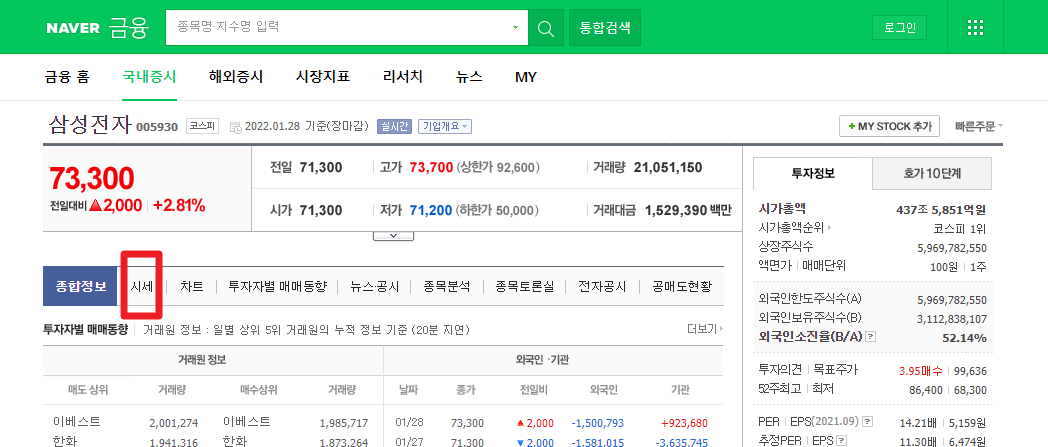Click the 거래량 value 21,051,150
1048x447 pixels.
tap(666, 168)
